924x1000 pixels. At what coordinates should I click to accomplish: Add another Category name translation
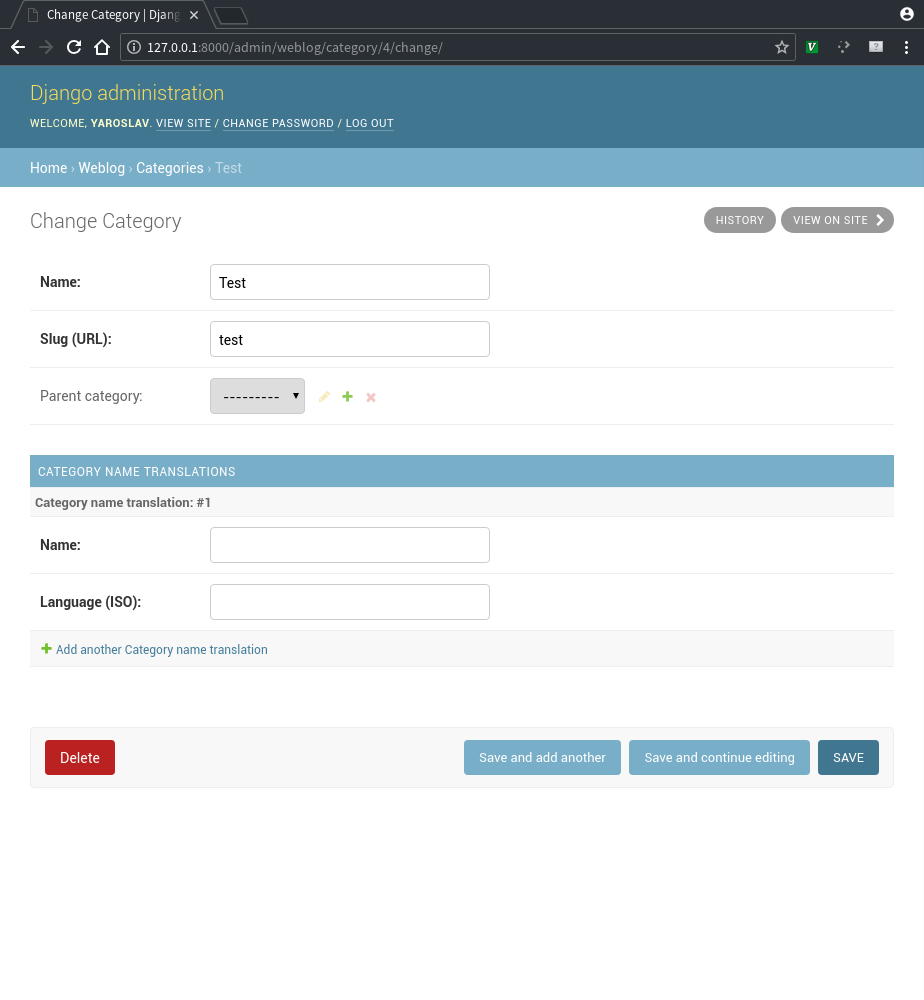pos(161,649)
